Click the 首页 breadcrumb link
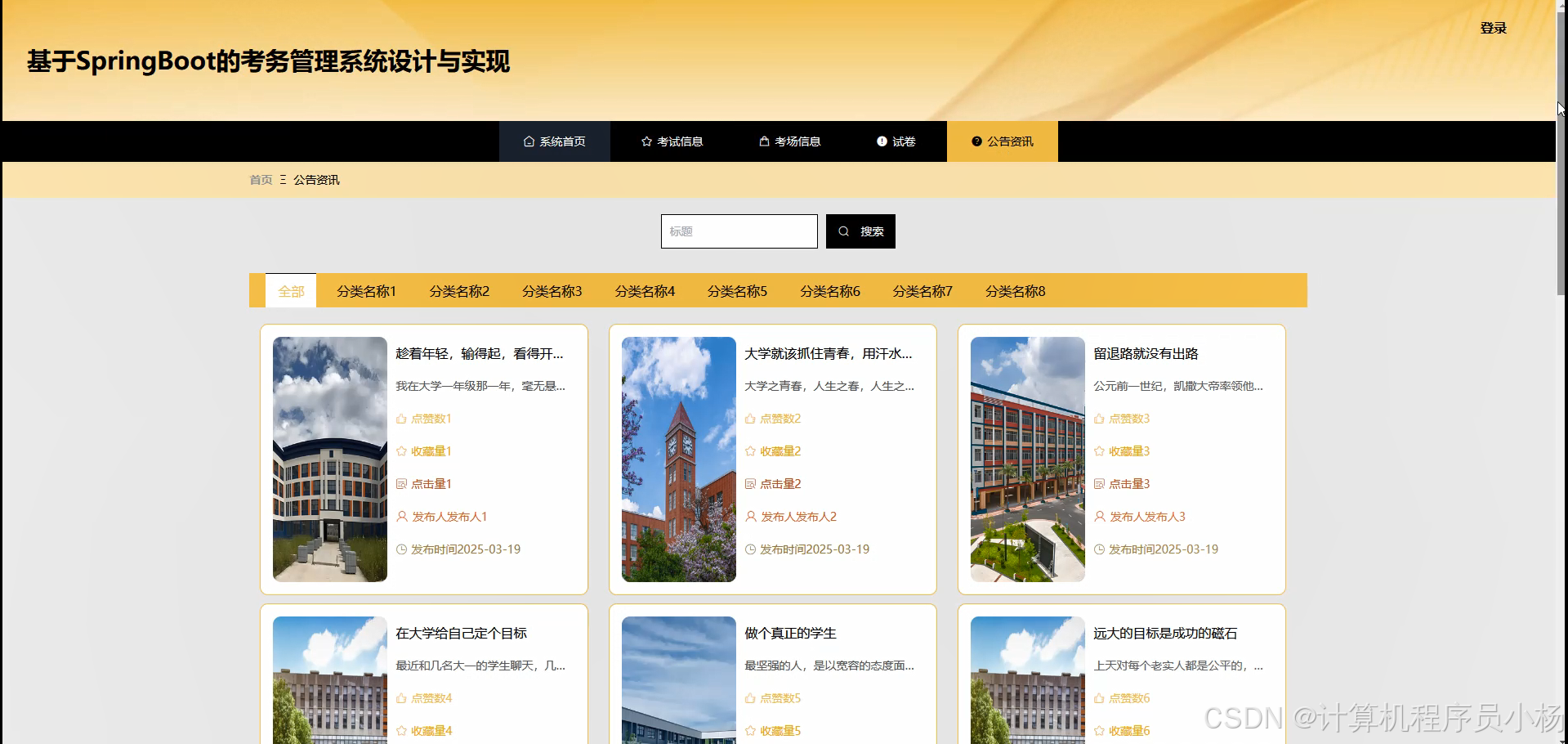Viewport: 1568px width, 744px height. pos(261,180)
